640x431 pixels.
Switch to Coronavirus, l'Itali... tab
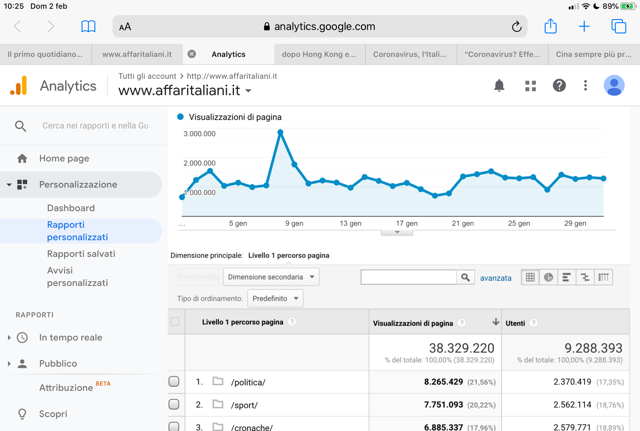coord(410,54)
